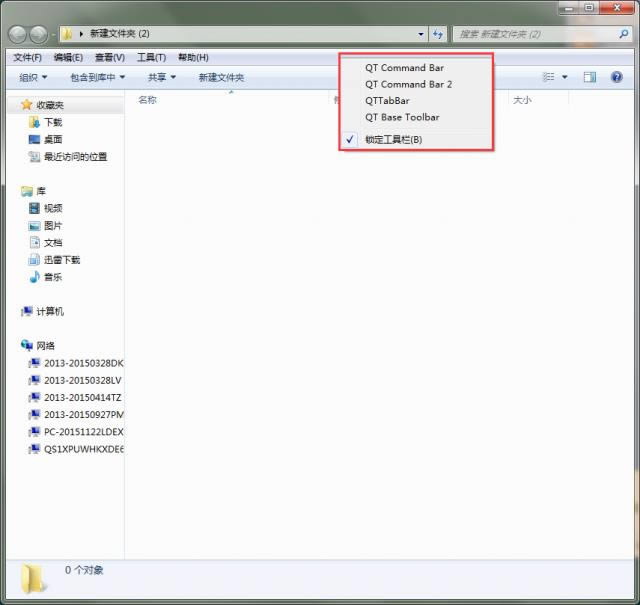
Task: Click the 新建文件夹 toolbar button
Action: [x=221, y=77]
